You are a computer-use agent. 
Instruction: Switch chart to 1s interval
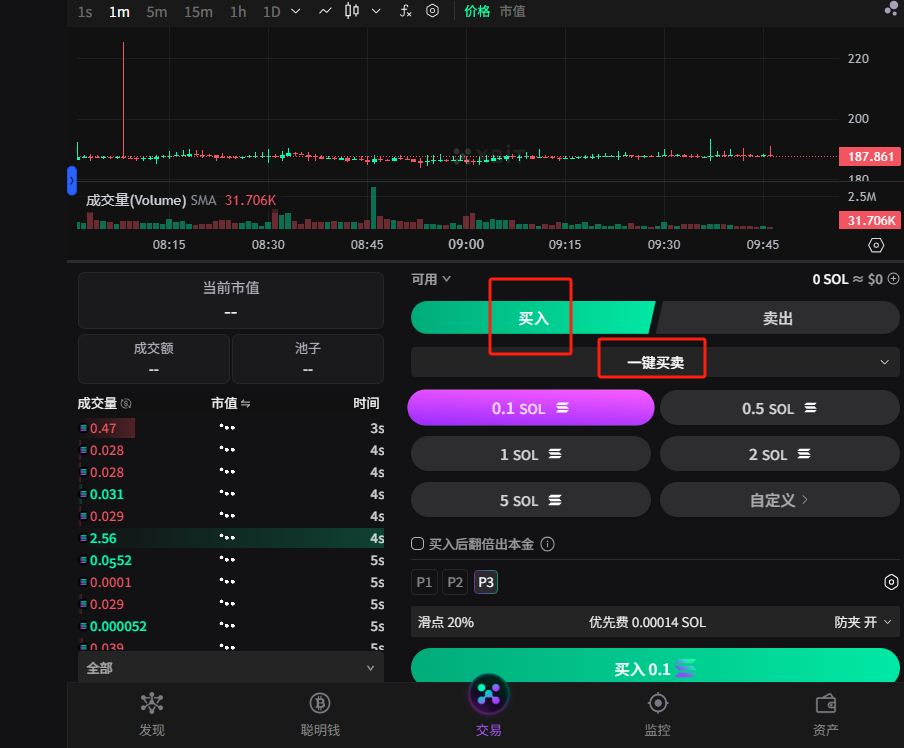85,12
